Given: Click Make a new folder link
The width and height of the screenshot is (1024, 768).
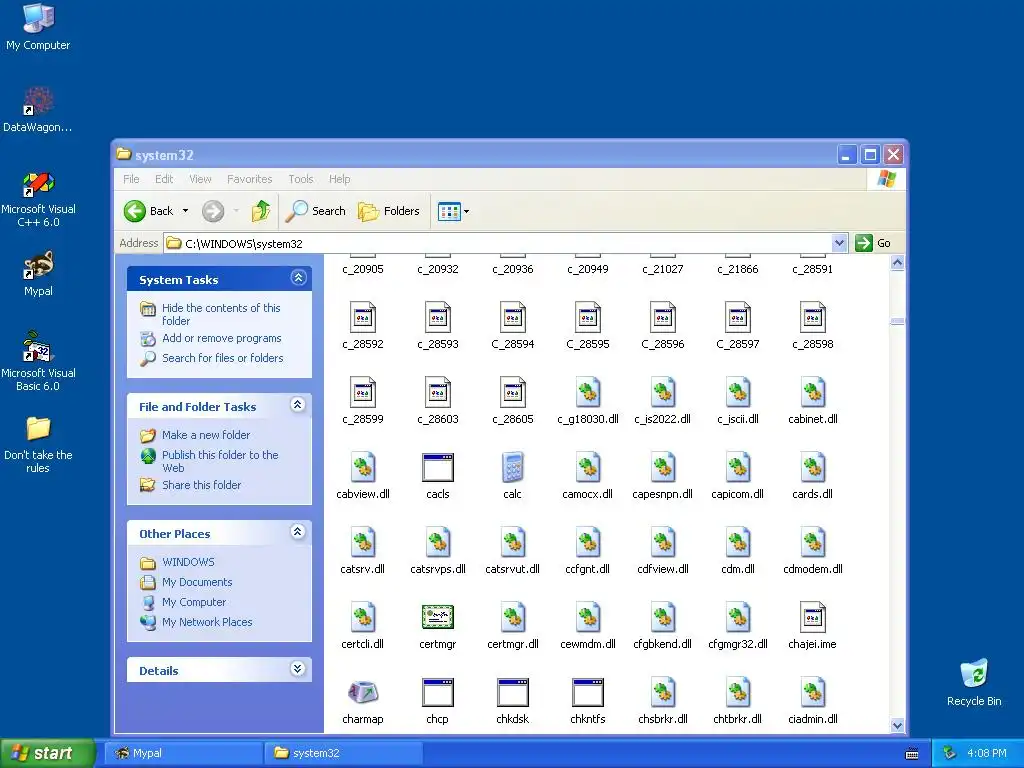Looking at the screenshot, I should (x=206, y=435).
